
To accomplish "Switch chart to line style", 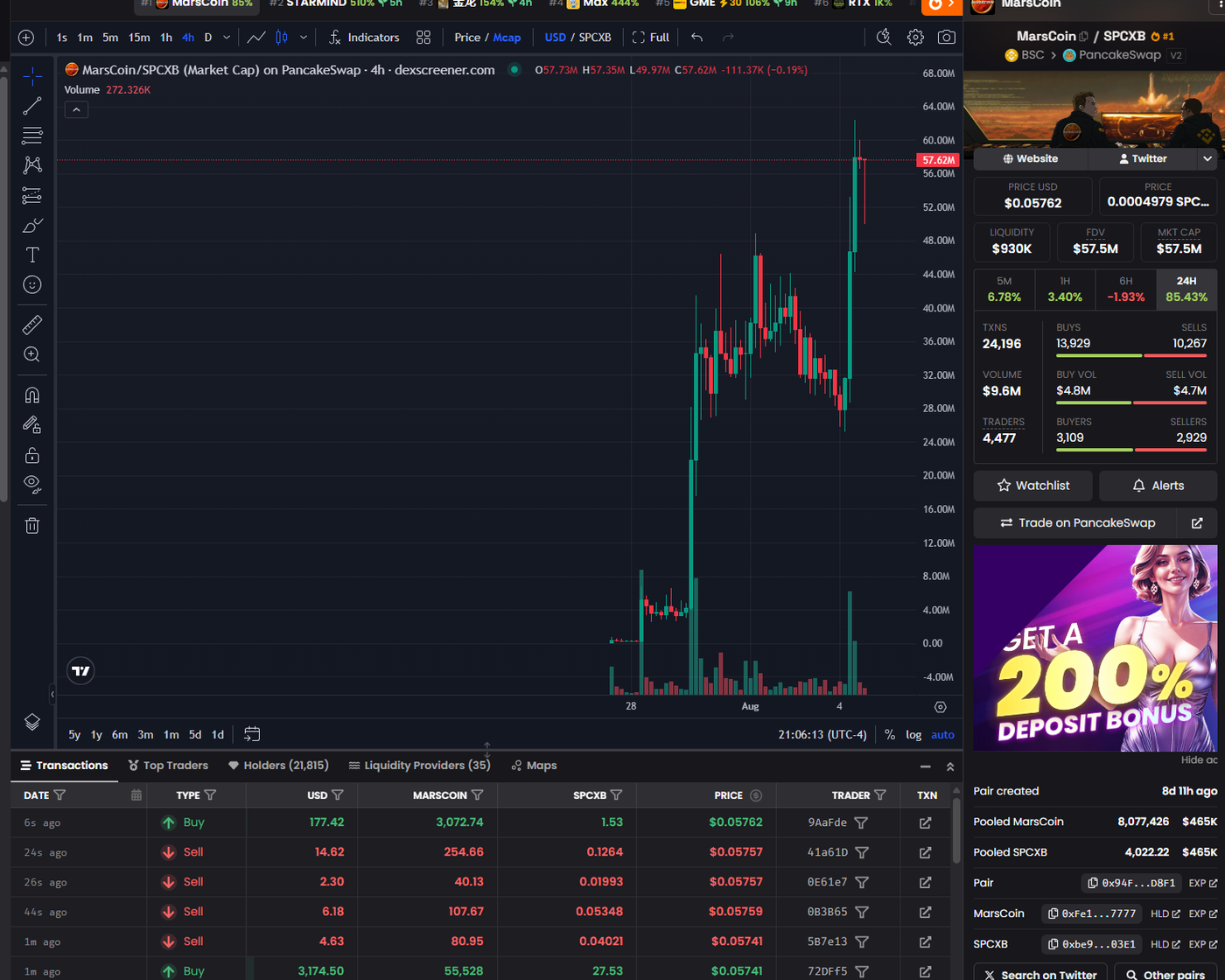I will [x=256, y=38].
